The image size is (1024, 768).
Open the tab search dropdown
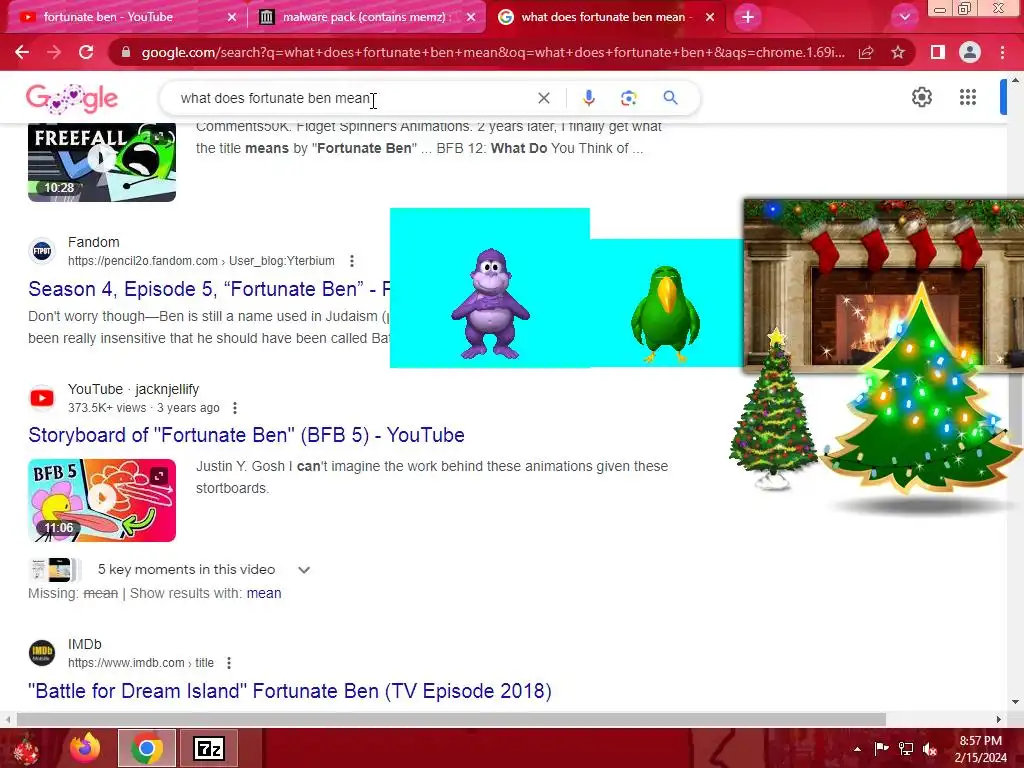[904, 17]
